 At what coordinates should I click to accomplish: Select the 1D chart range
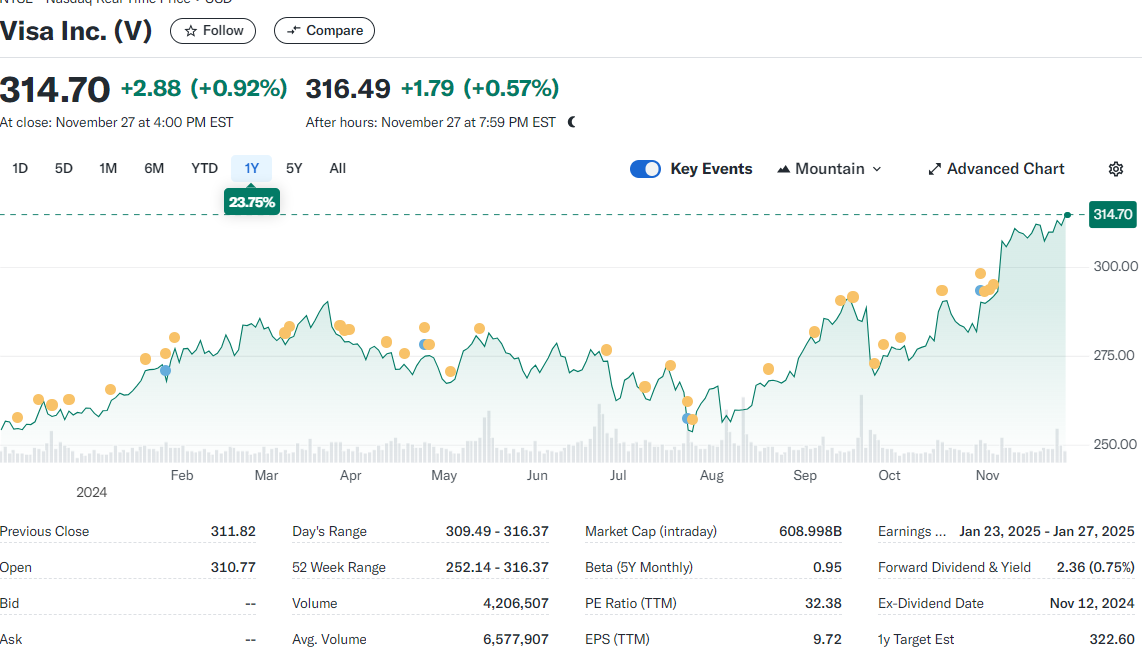click(20, 168)
